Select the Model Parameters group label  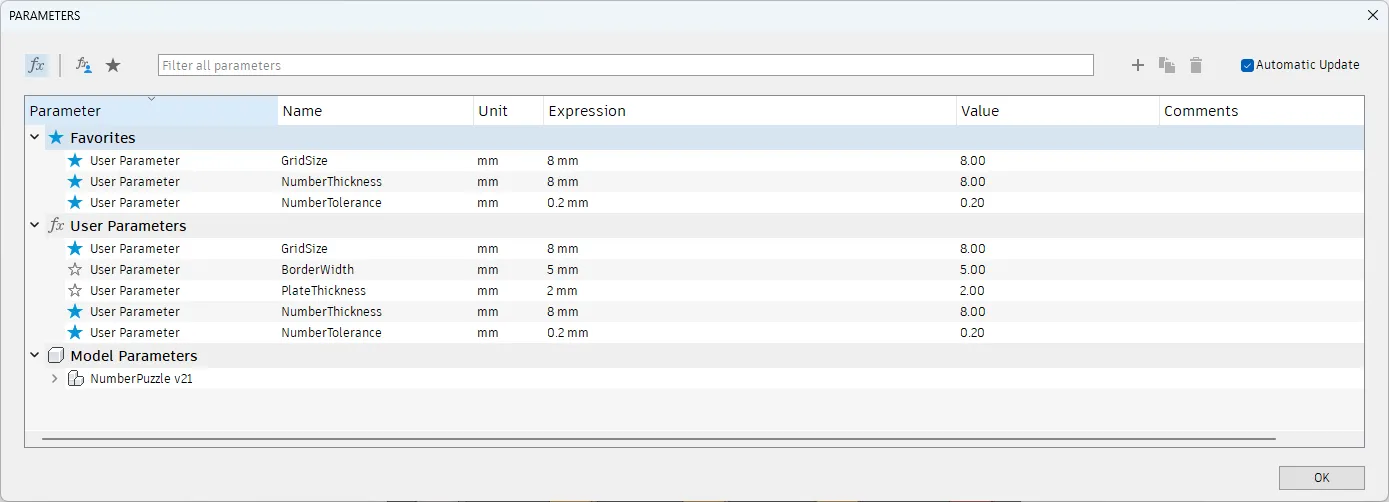pyautogui.click(x=134, y=356)
